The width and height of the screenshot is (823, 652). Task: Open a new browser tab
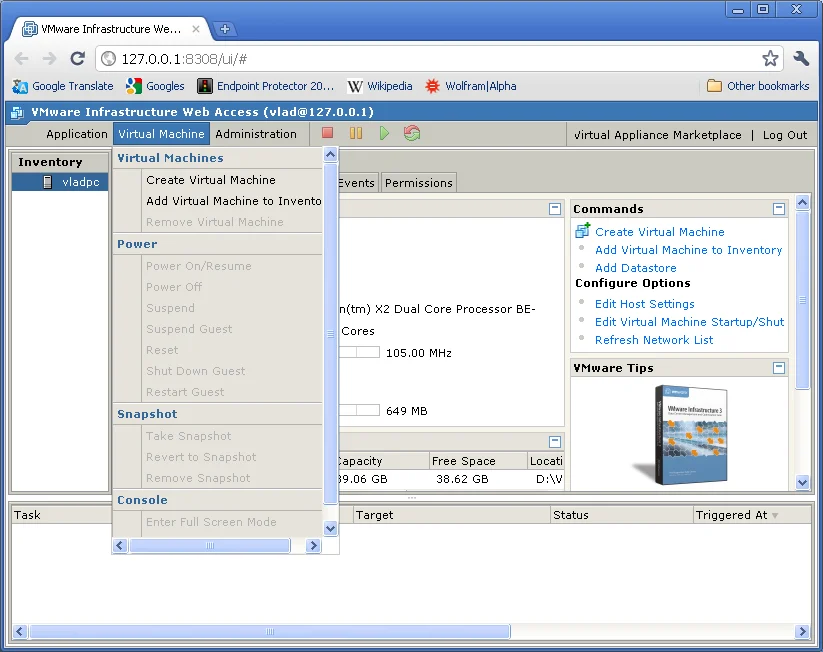(x=225, y=29)
